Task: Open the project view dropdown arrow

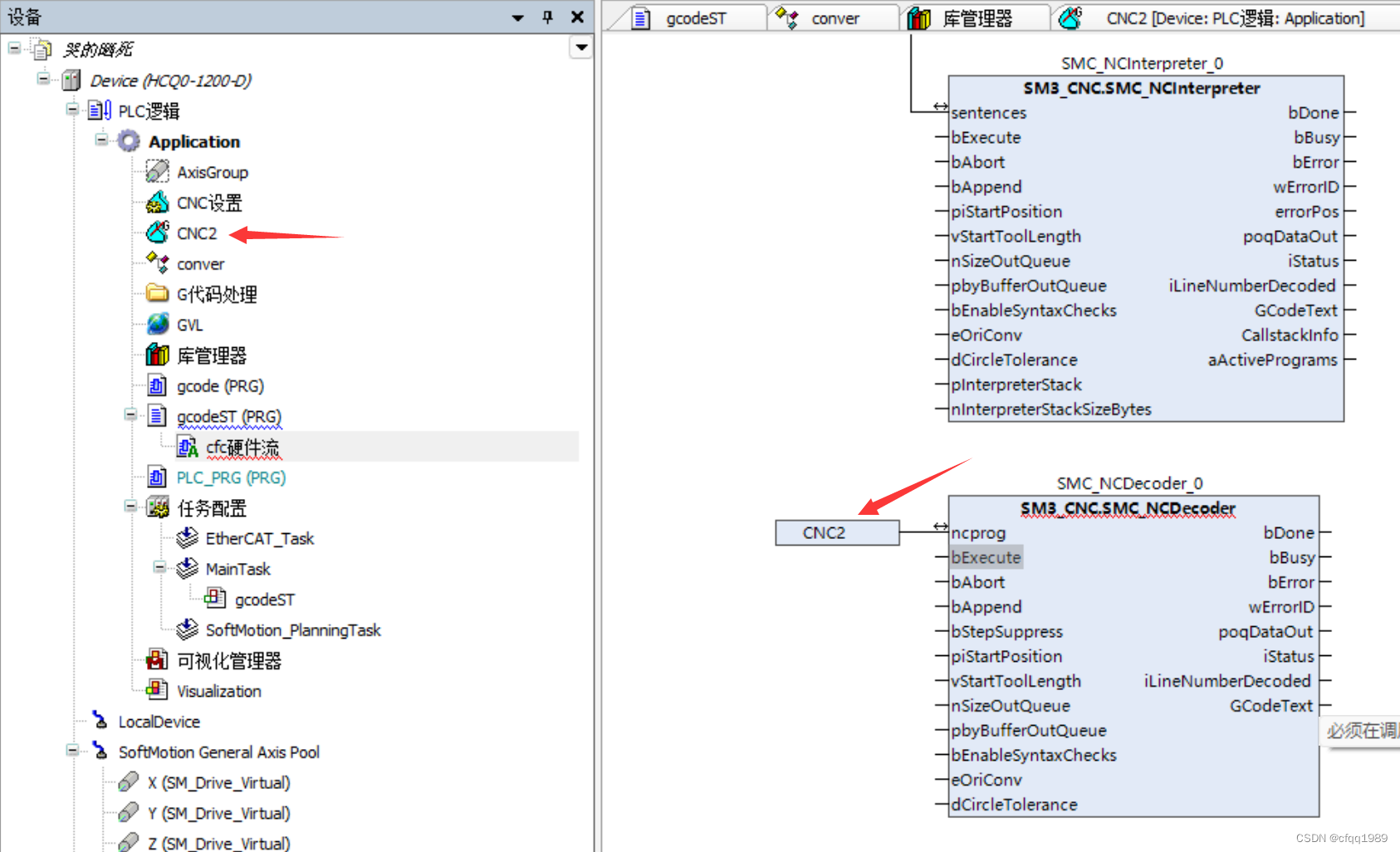Action: tap(581, 47)
